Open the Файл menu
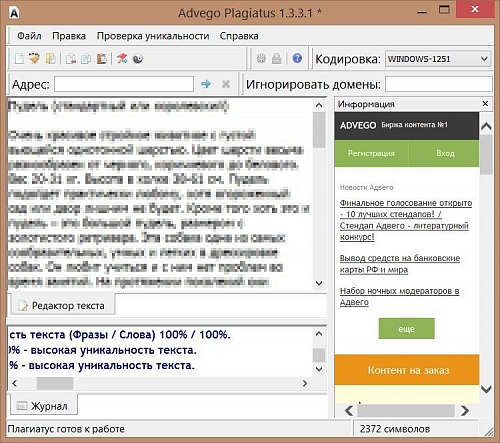Screen dimensions: 500x443 pyautogui.click(x=29, y=36)
